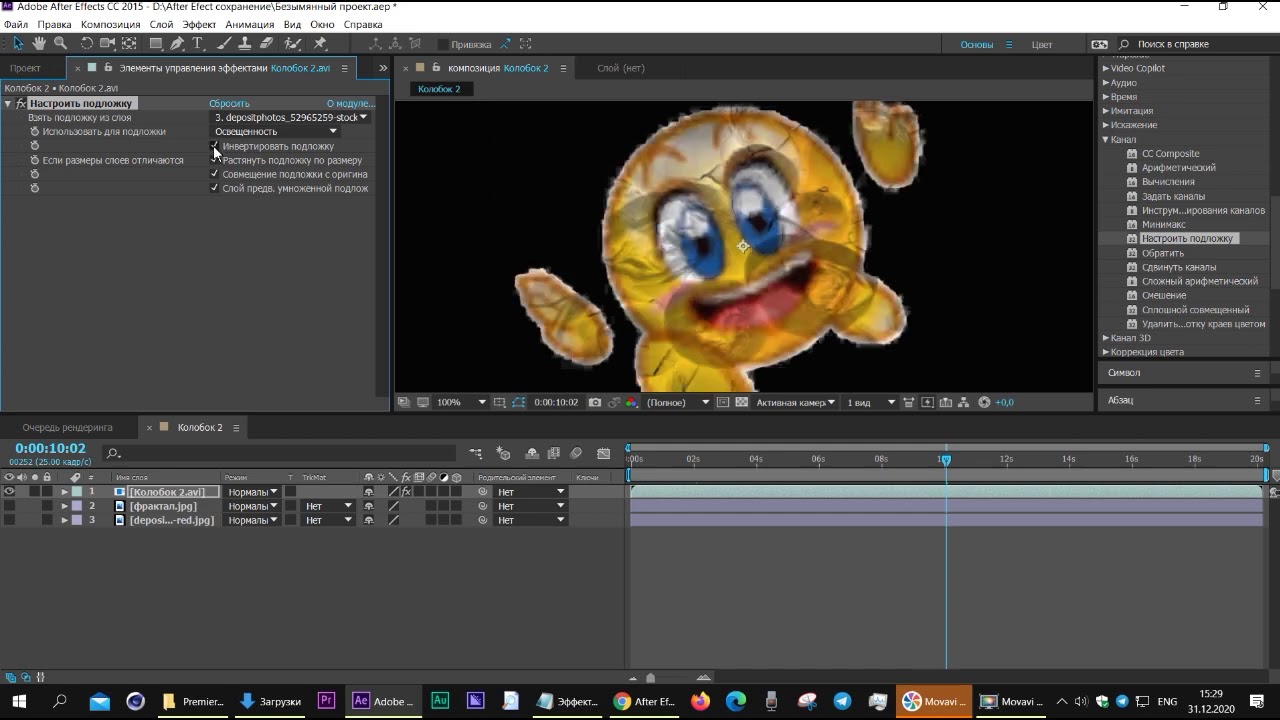This screenshot has width=1280, height=720.
Task: Open Взять подложку из слоя layer dropdown
Action: pos(291,117)
